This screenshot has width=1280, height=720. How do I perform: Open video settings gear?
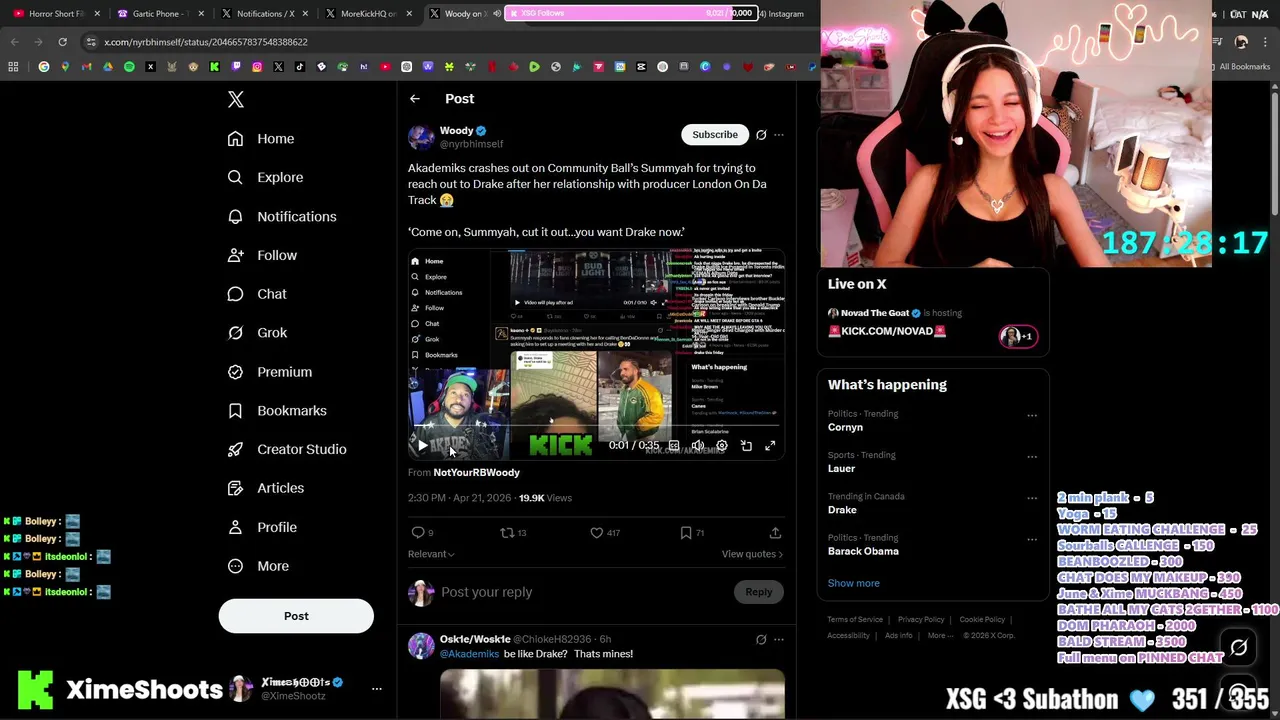(722, 446)
